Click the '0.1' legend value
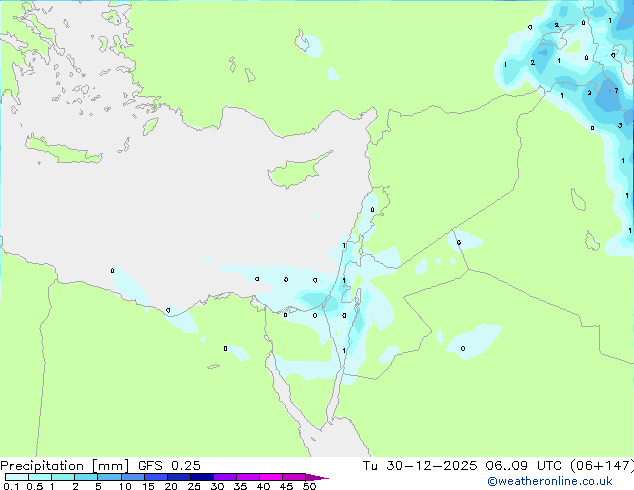The height and width of the screenshot is (490, 634). pyautogui.click(x=11, y=486)
